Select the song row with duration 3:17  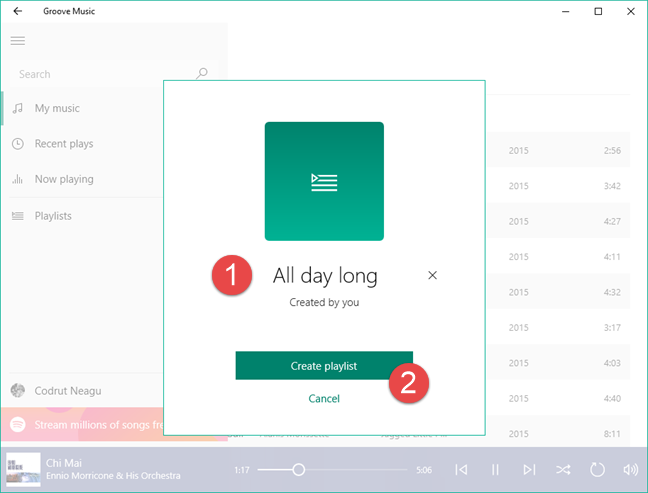tap(558, 327)
